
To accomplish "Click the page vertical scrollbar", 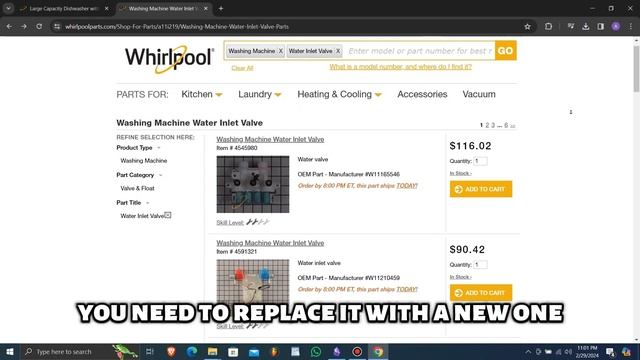I will [x=636, y=68].
